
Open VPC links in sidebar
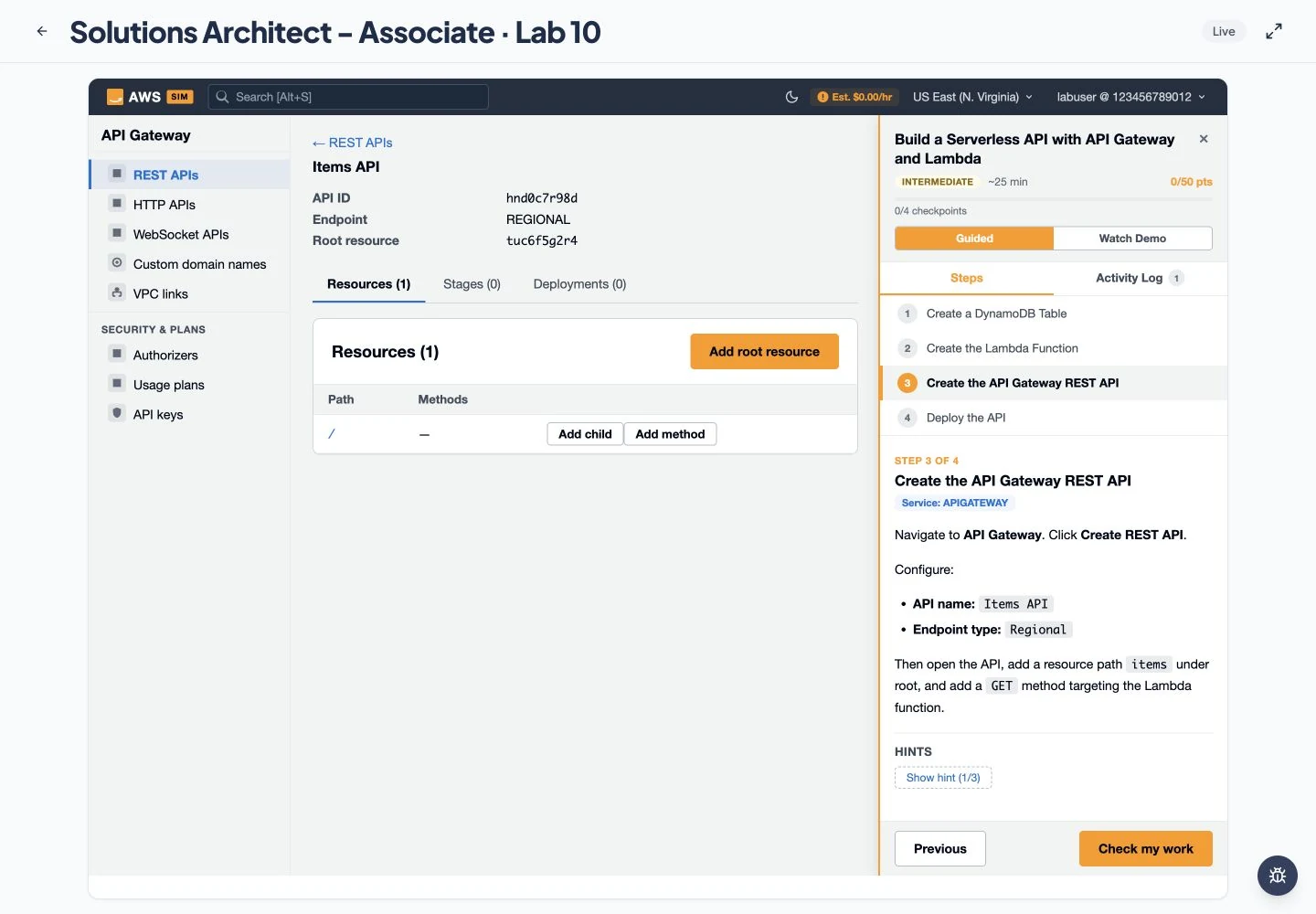[189, 293]
